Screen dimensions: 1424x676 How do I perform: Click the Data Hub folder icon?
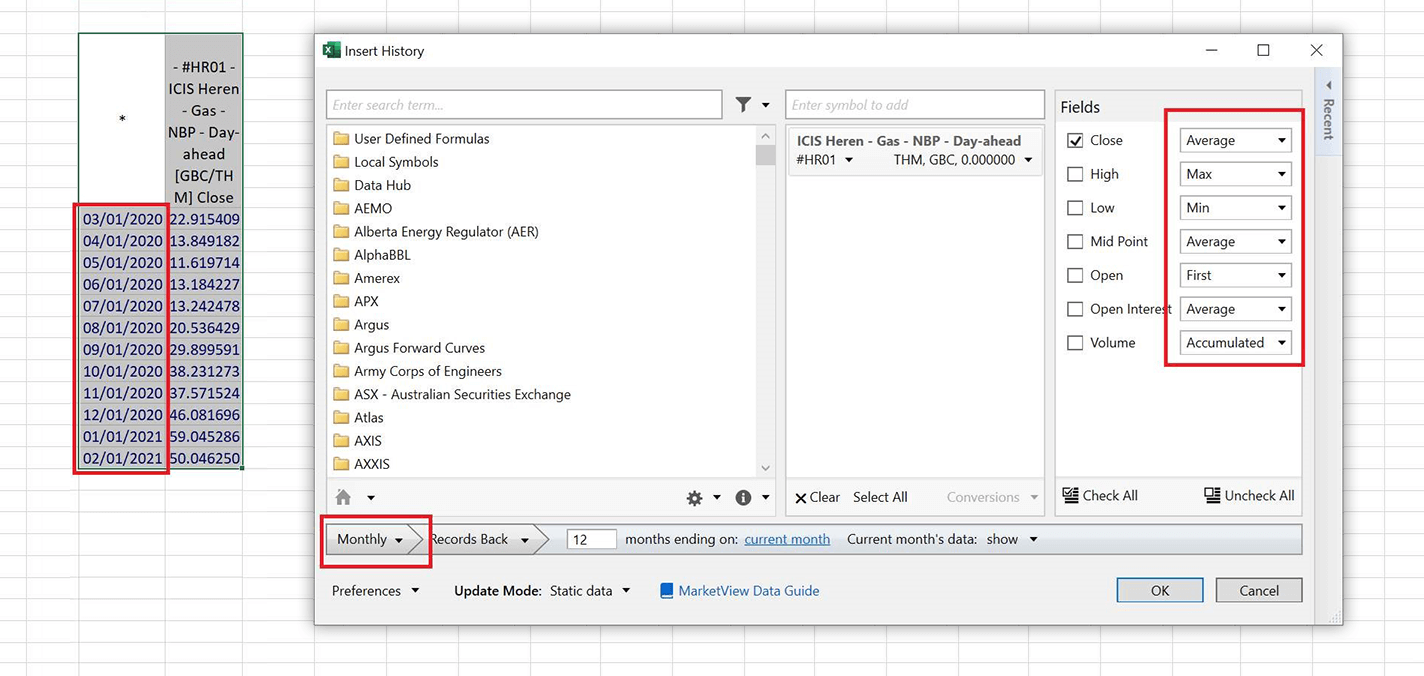click(340, 185)
